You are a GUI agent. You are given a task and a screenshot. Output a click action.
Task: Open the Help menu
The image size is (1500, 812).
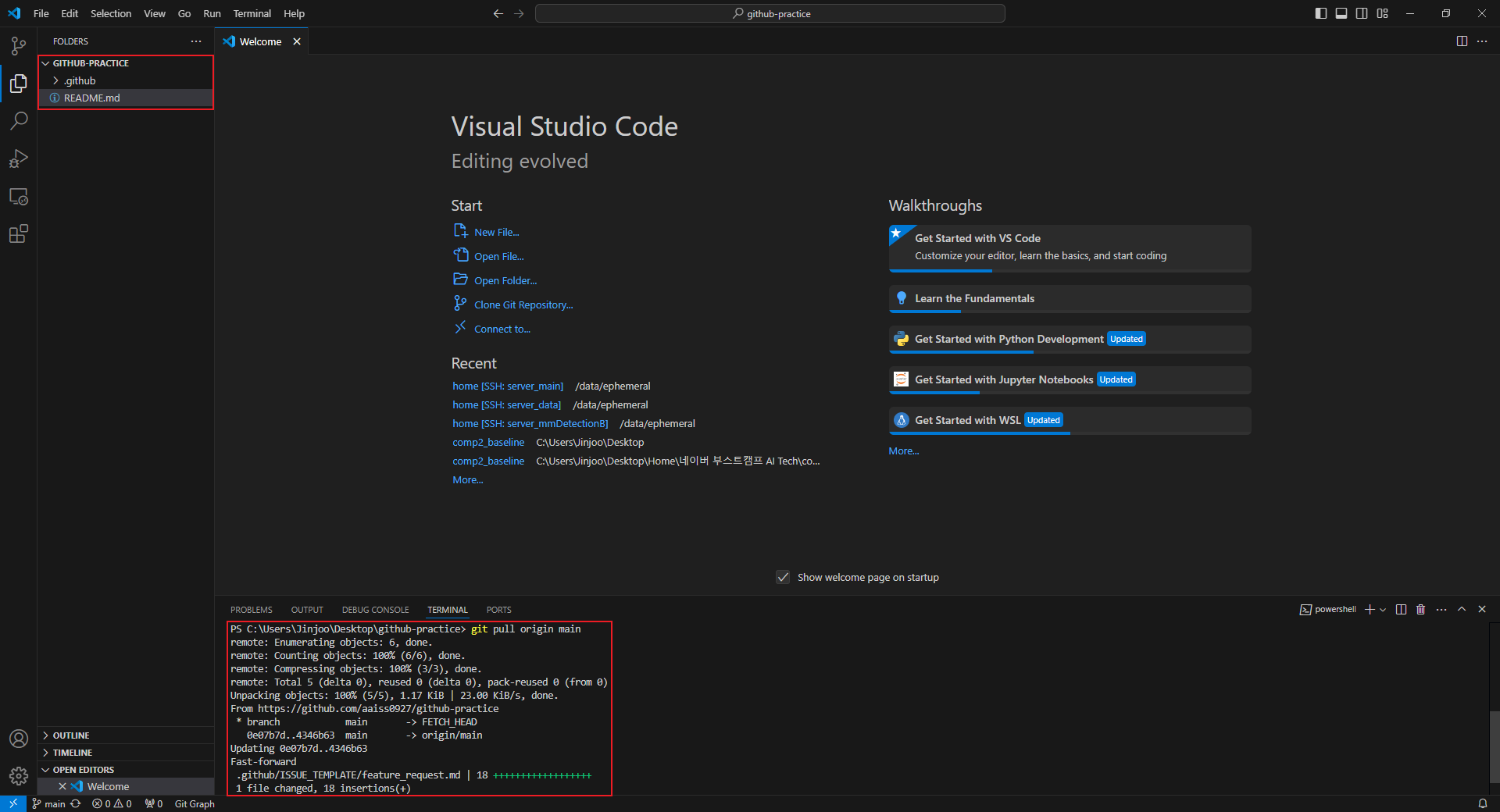[294, 13]
